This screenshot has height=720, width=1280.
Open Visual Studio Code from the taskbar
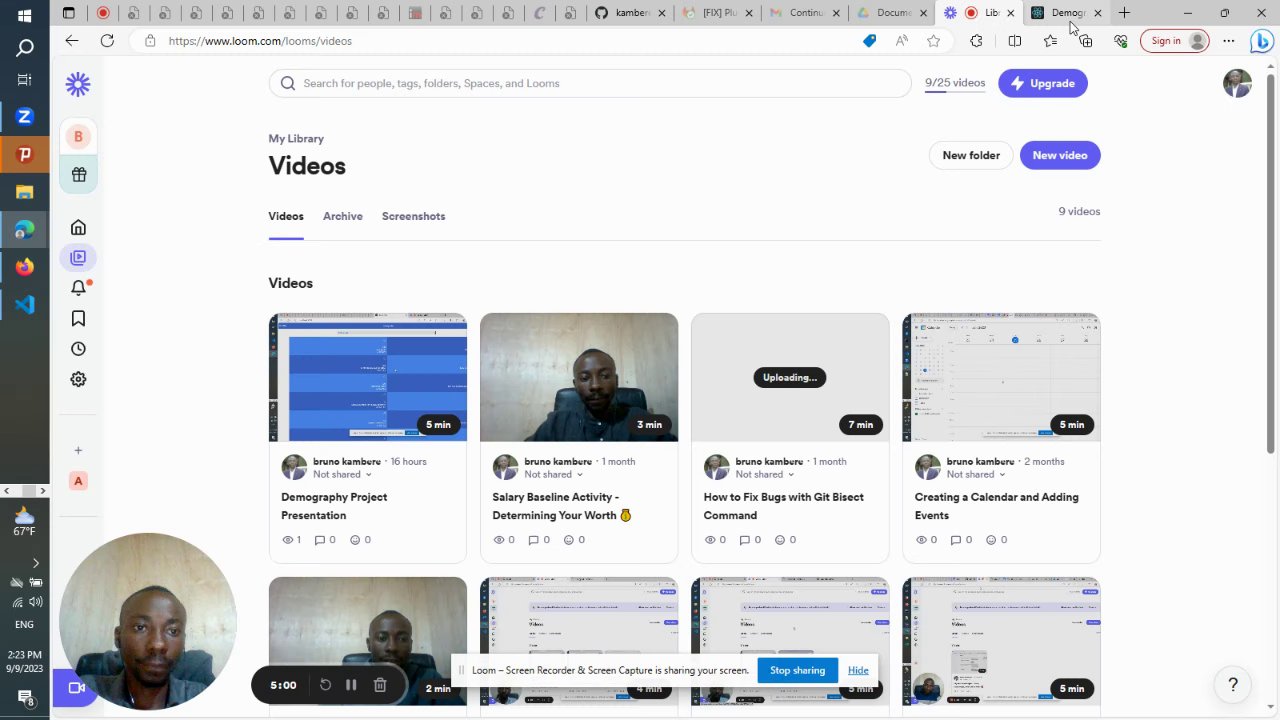pos(25,304)
